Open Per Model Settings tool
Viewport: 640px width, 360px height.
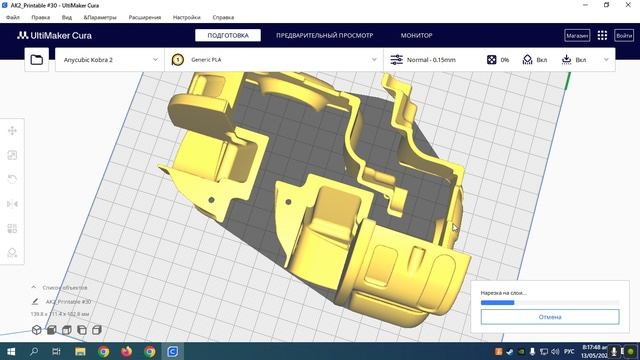pyautogui.click(x=12, y=228)
